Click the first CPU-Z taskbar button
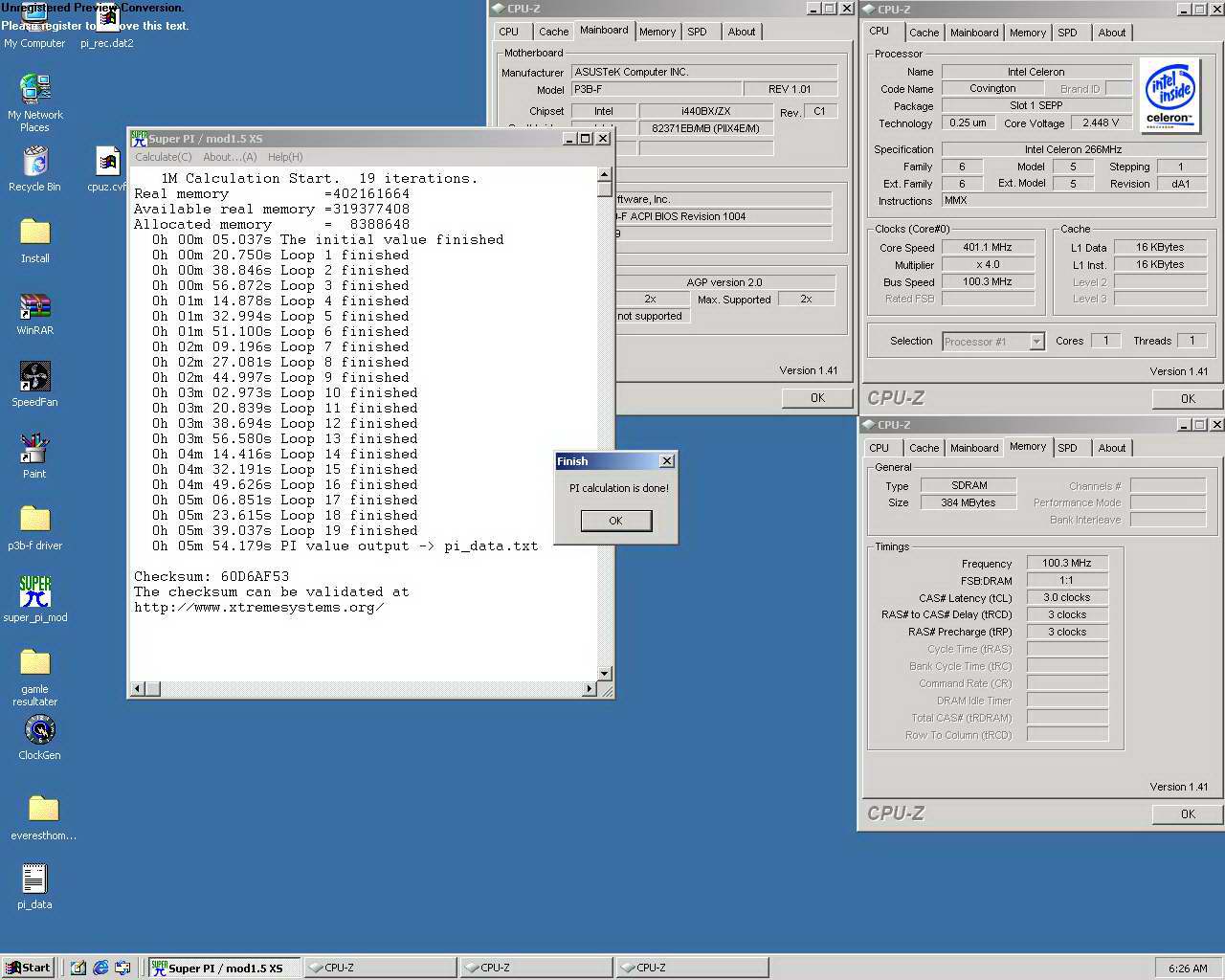Image resolution: width=1225 pixels, height=980 pixels. coord(380,968)
